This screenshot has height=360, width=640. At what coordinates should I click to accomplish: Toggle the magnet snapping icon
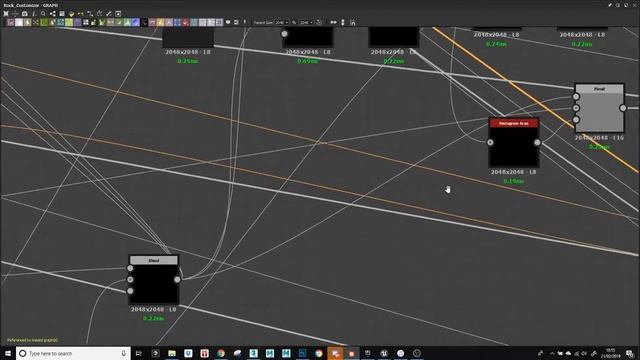click(353, 22)
